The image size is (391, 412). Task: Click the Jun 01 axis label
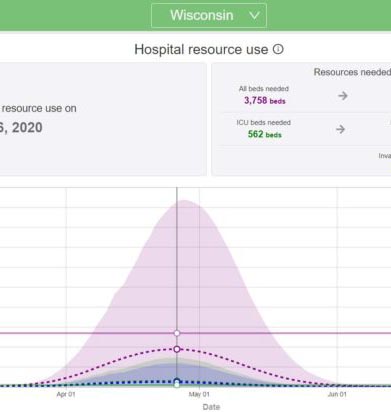click(337, 394)
